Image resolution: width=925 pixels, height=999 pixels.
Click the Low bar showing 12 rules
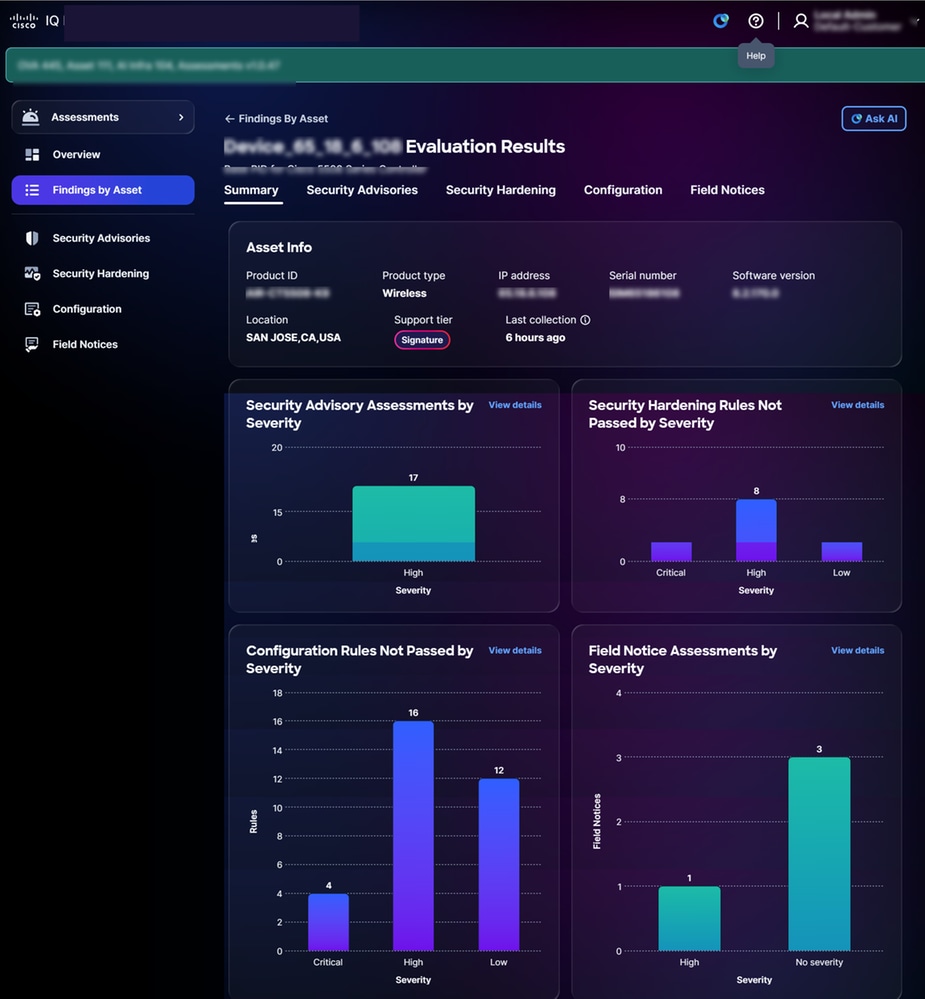(x=499, y=865)
